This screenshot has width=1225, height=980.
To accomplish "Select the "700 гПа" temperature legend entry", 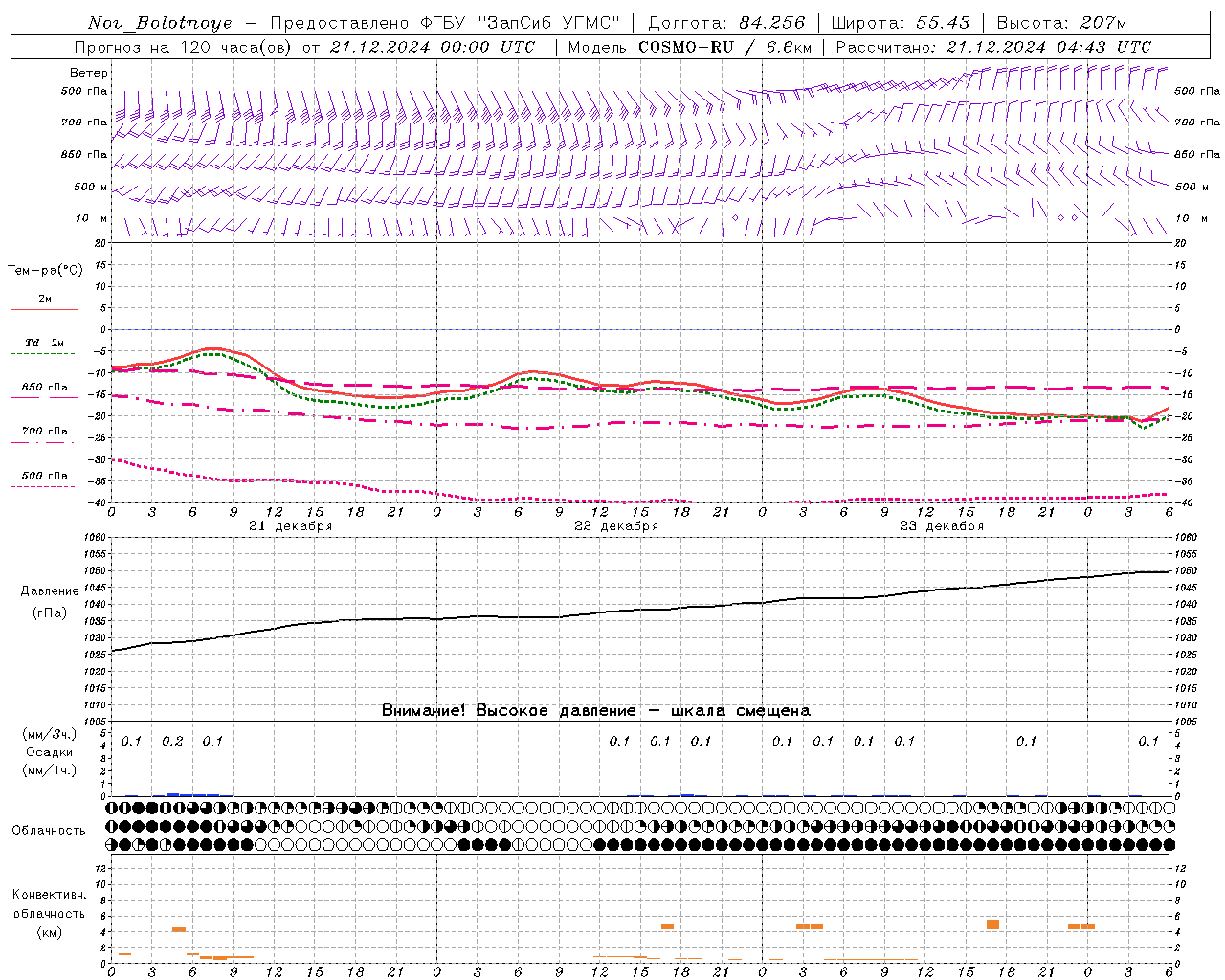I will (x=45, y=432).
